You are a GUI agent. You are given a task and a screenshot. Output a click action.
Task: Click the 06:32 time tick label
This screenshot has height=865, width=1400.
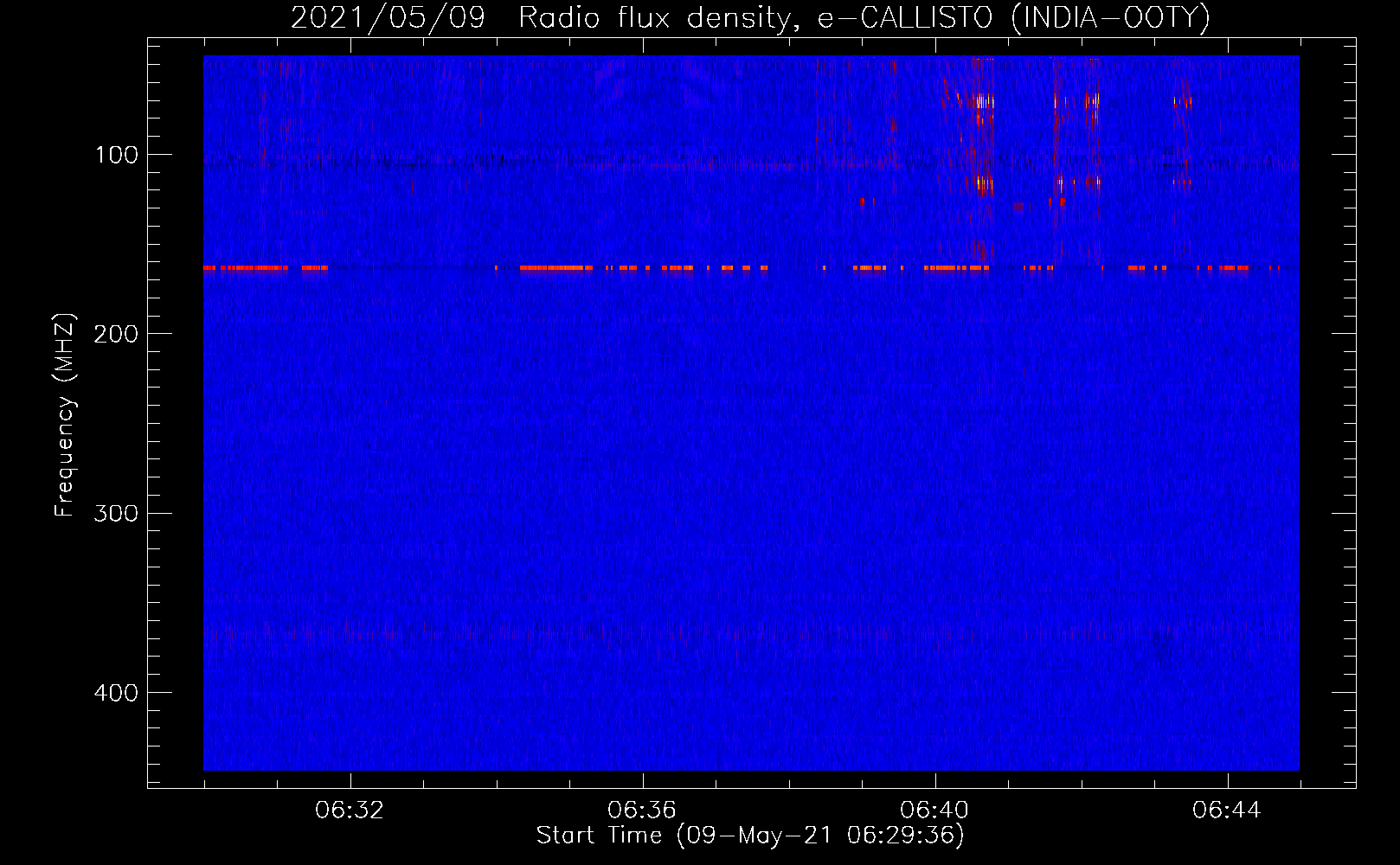coord(350,810)
